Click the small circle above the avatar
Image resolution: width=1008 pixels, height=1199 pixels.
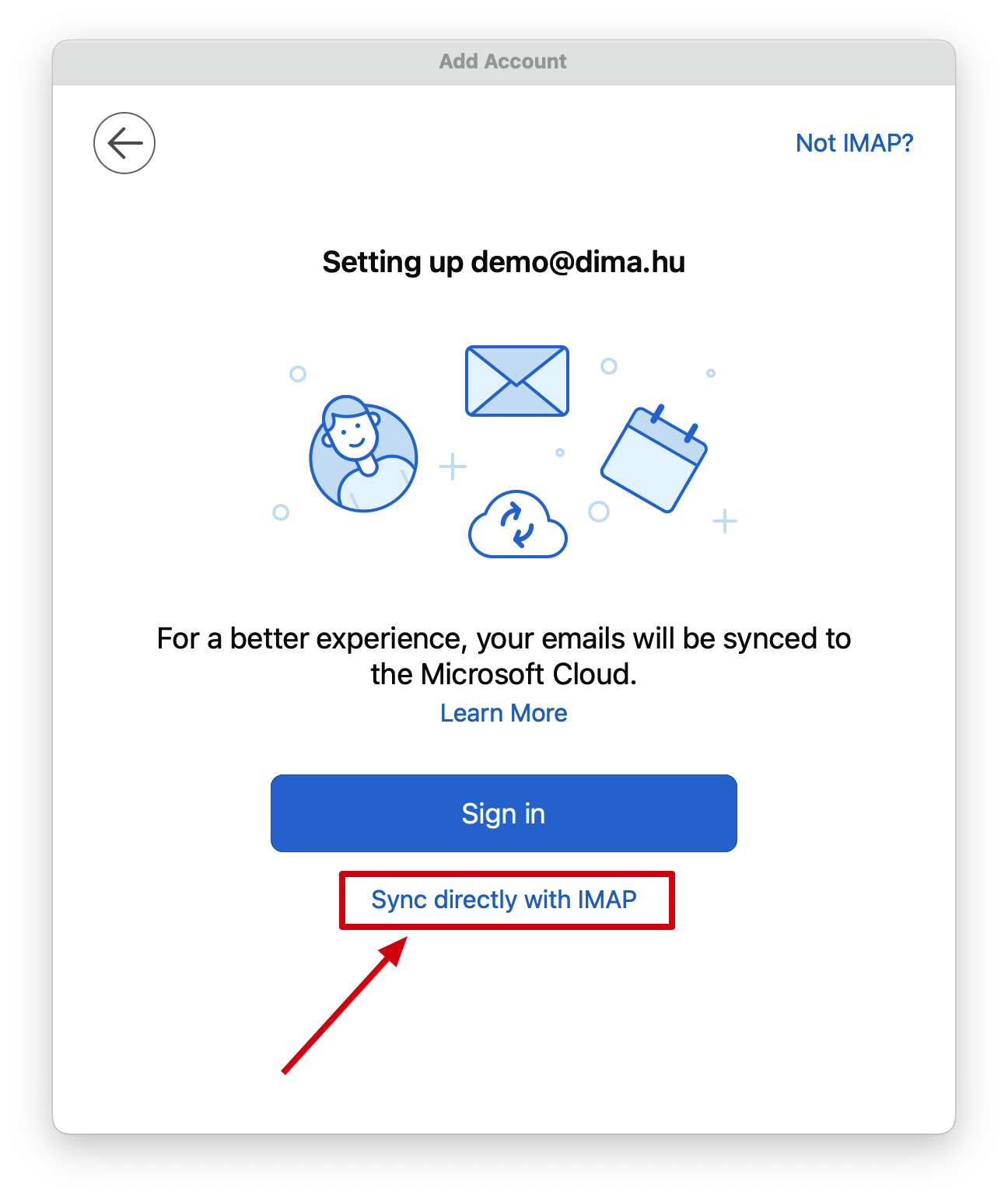point(298,374)
